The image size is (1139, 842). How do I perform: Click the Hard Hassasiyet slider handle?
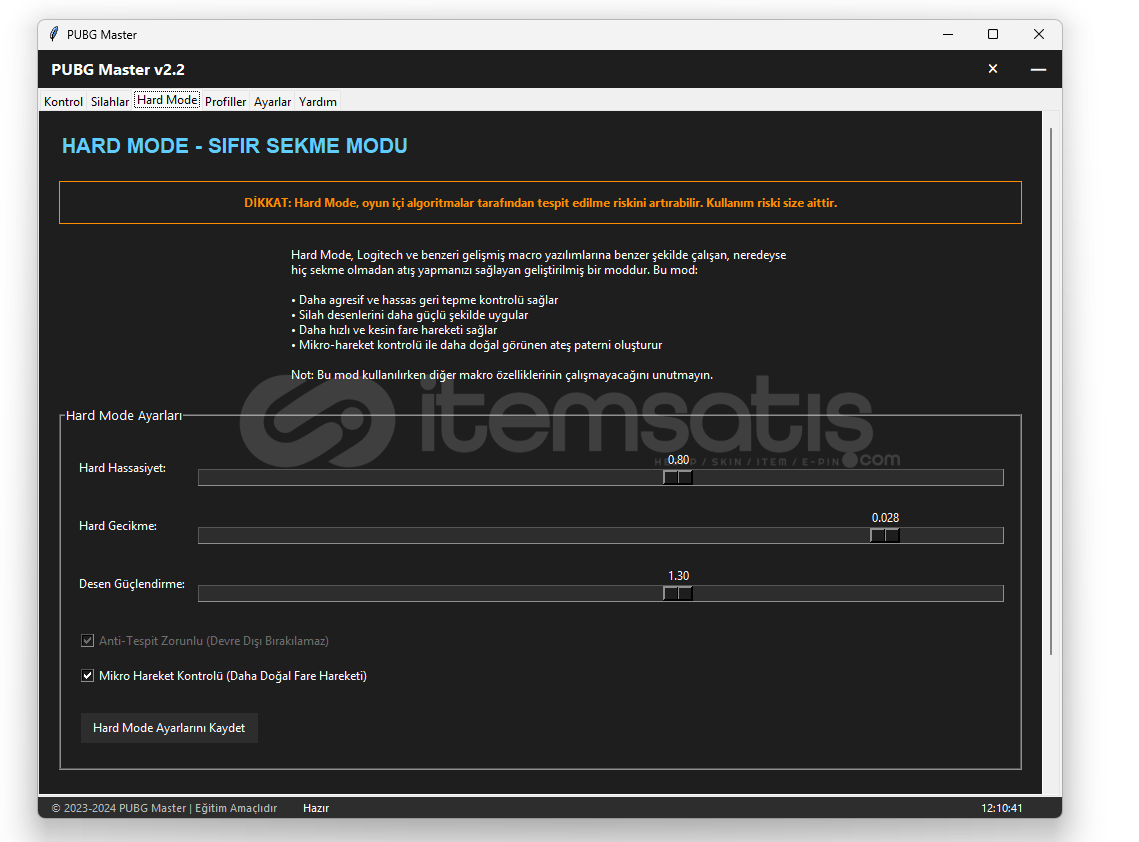[x=678, y=477]
